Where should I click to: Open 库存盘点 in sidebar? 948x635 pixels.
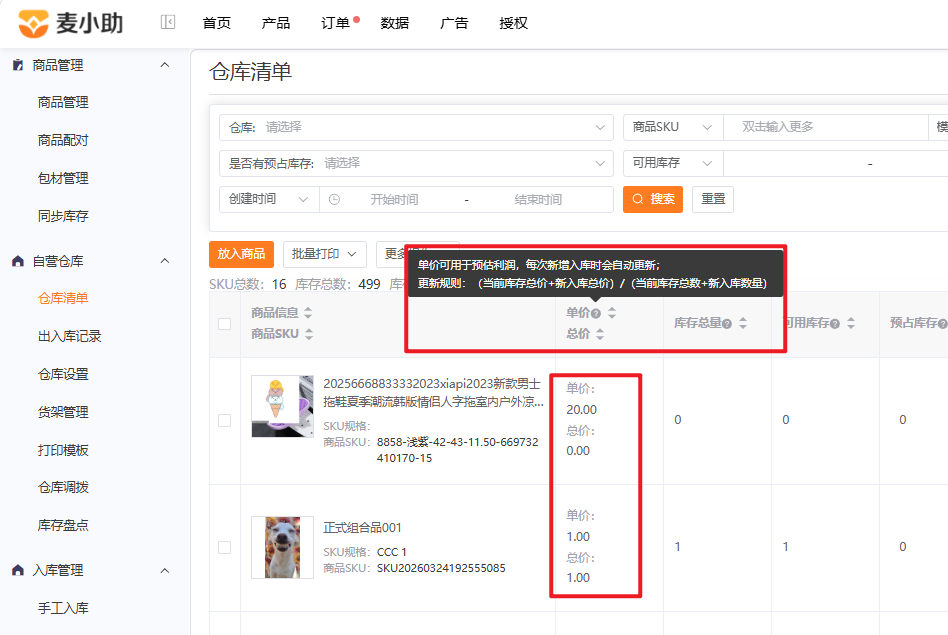[x=63, y=525]
